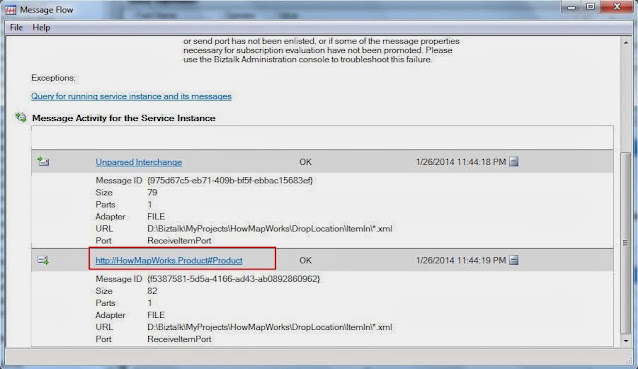
Task: Maximize the Message Flow window
Action: 590,7
